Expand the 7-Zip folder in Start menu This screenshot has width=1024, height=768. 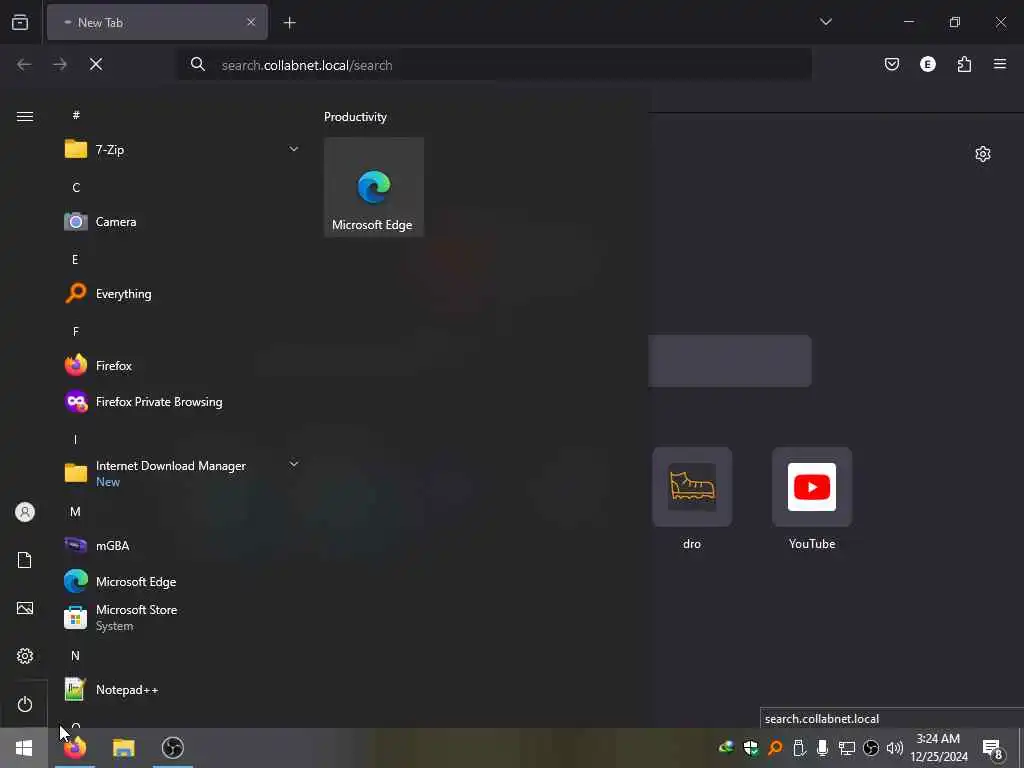click(182, 150)
